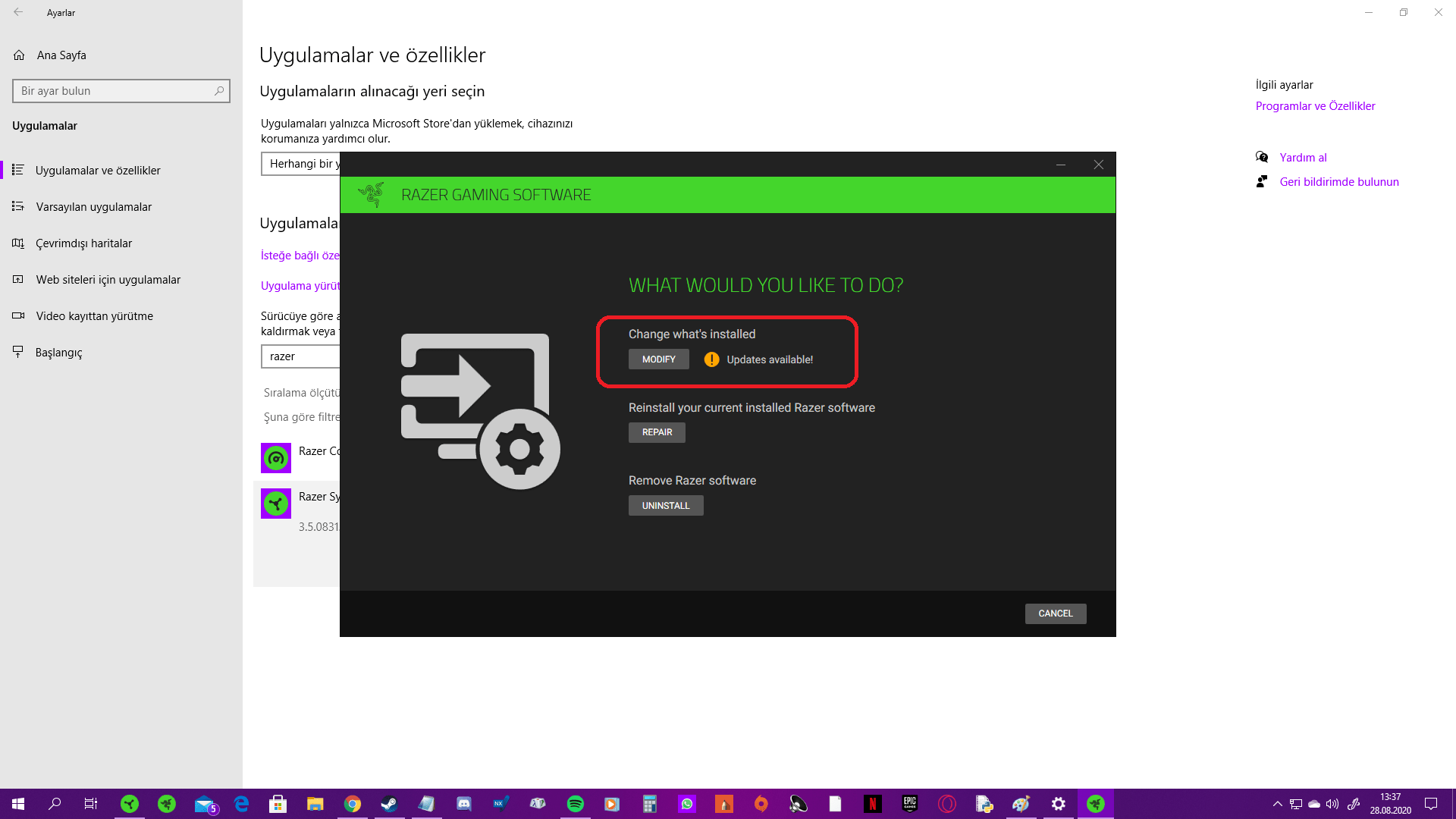The width and height of the screenshot is (1456, 819).
Task: Click the MODIFY button
Action: click(658, 359)
